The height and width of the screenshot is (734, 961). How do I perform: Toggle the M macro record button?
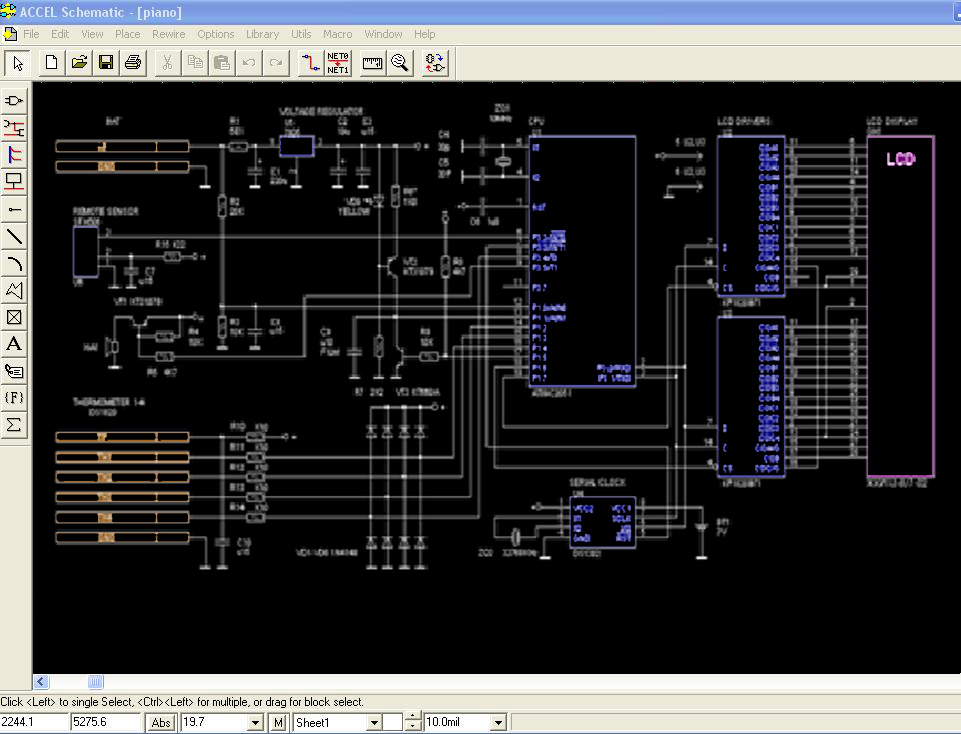point(278,722)
